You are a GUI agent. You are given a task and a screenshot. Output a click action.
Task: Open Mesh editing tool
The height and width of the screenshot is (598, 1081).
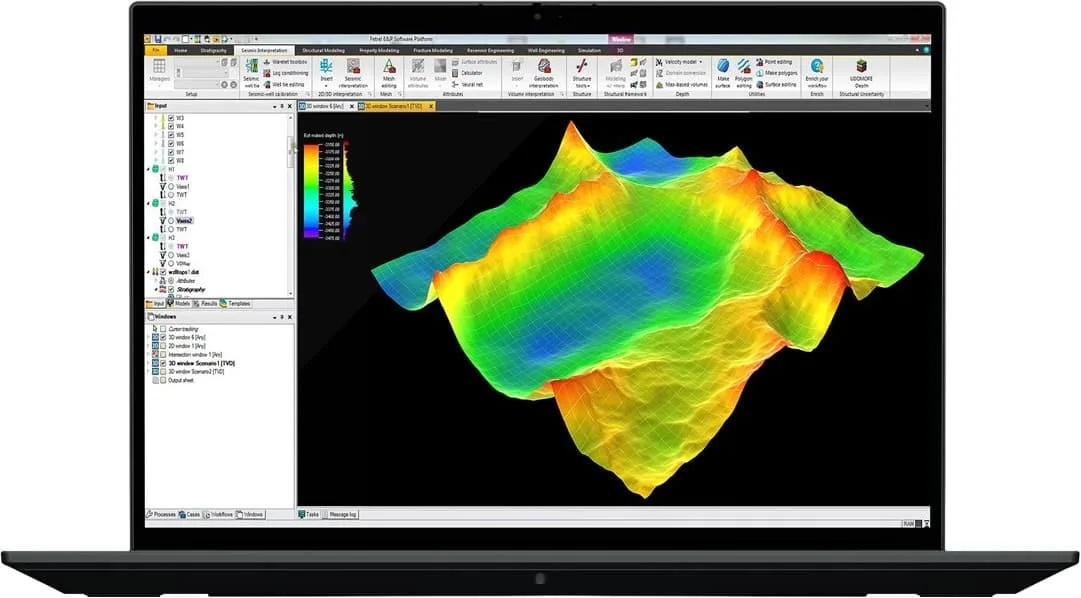389,72
